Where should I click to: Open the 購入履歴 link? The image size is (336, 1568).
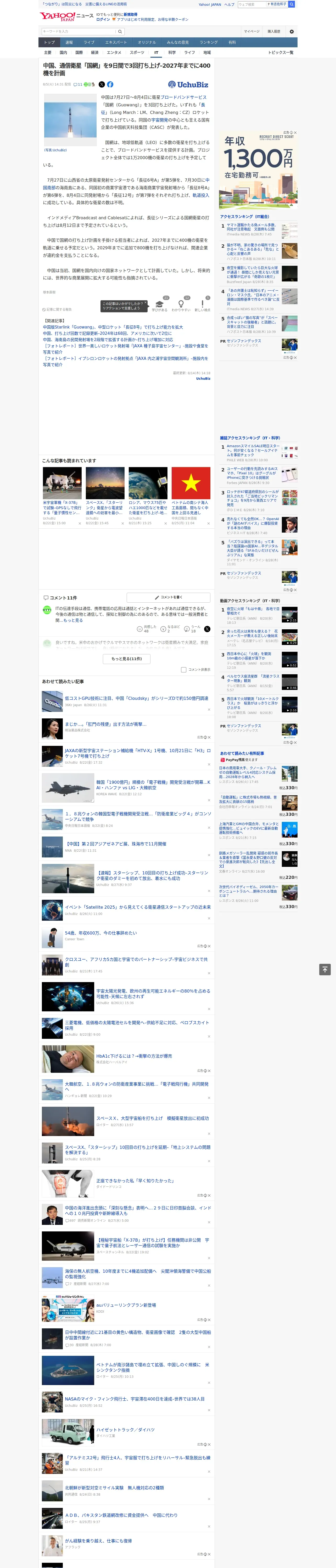coord(274,32)
